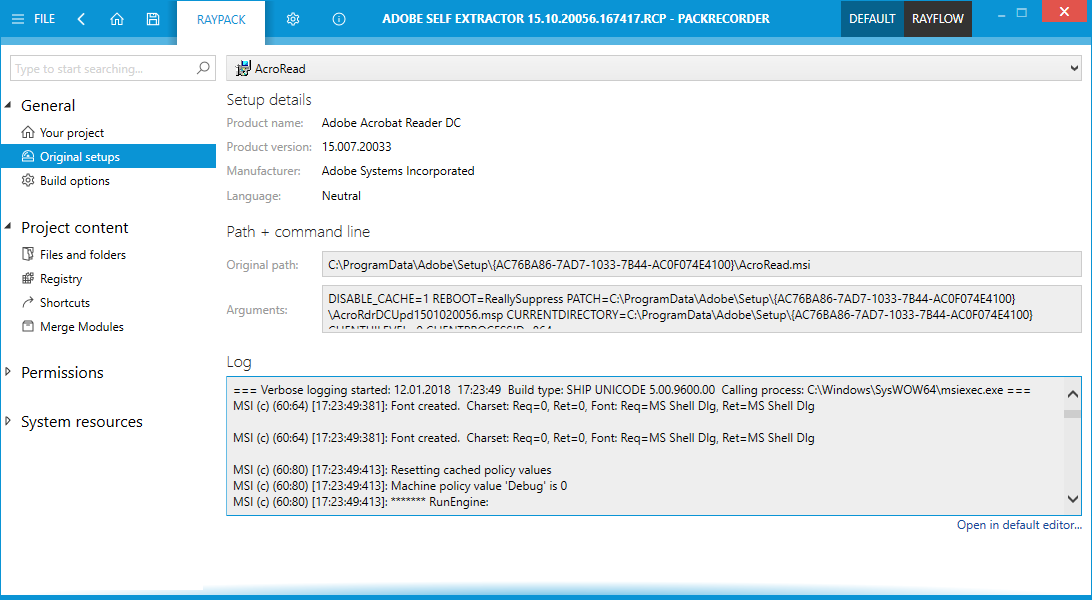Viewport: 1092px width, 600px height.
Task: Switch to the RAYPACK tab
Action: [x=221, y=20]
